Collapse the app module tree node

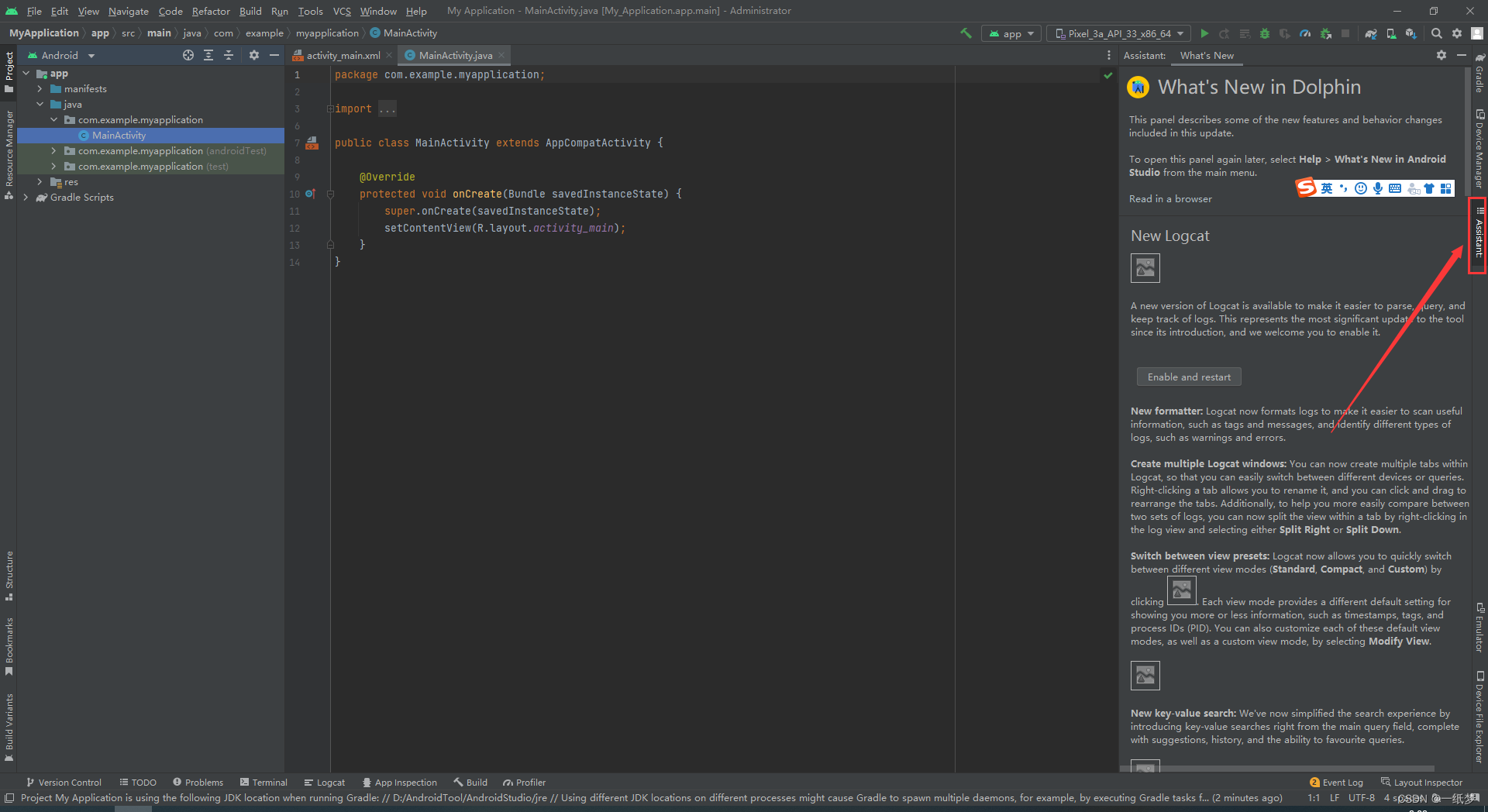(x=26, y=74)
